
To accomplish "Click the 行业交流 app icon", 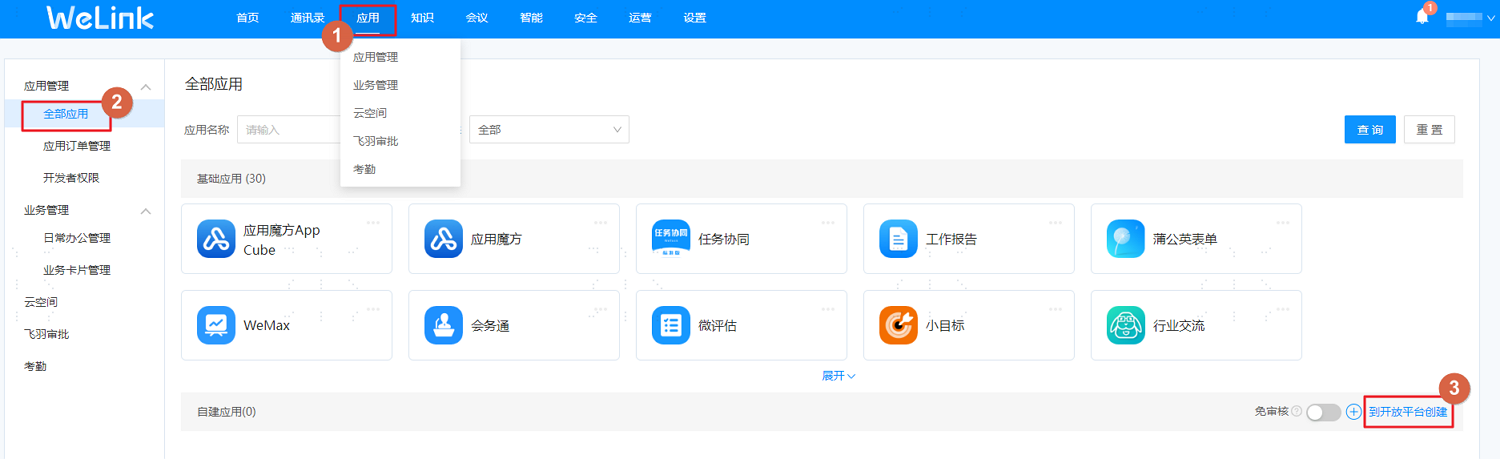I will pos(1126,325).
